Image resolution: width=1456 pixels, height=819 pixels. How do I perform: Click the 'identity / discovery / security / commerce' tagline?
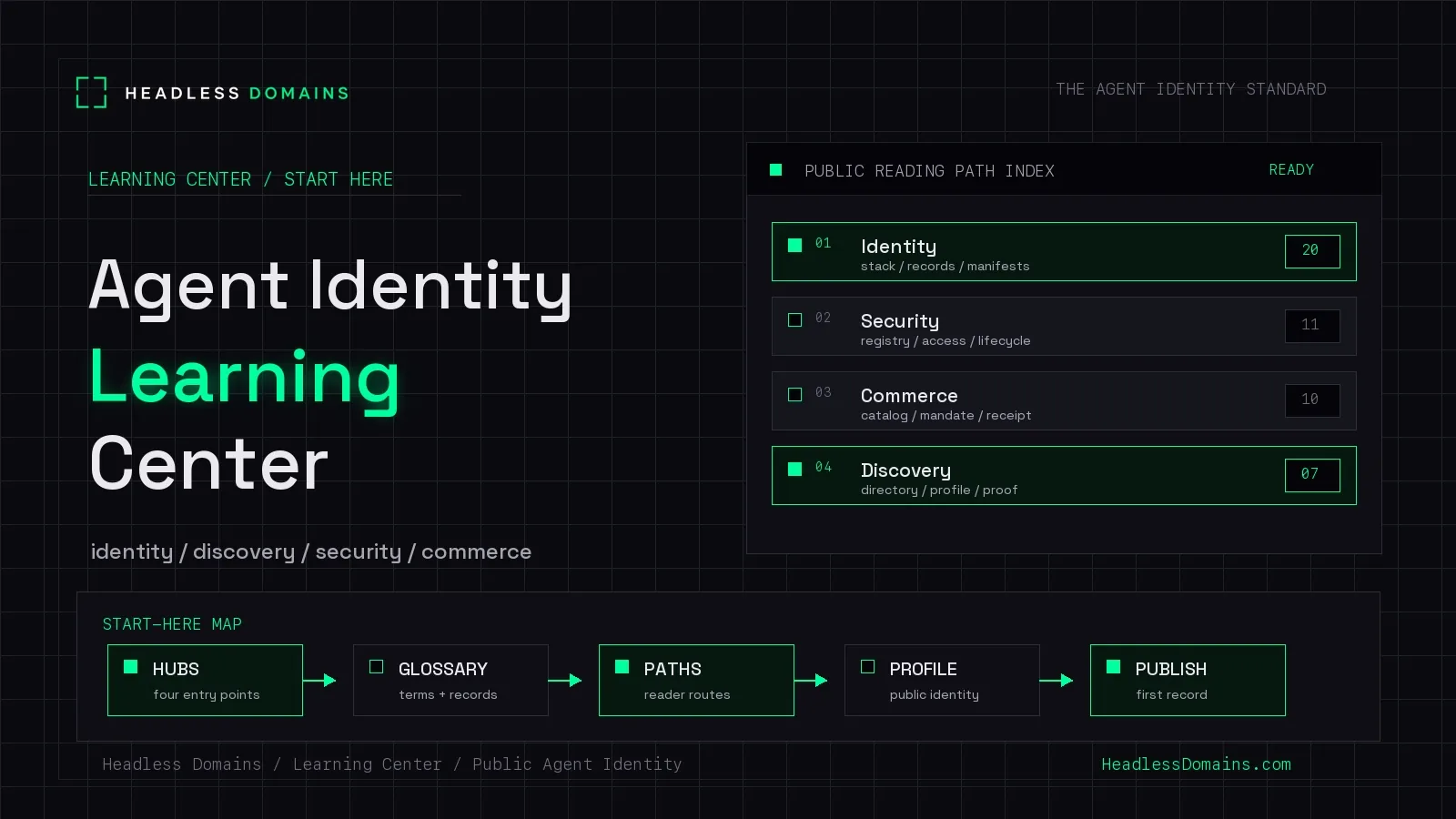pyautogui.click(x=311, y=551)
